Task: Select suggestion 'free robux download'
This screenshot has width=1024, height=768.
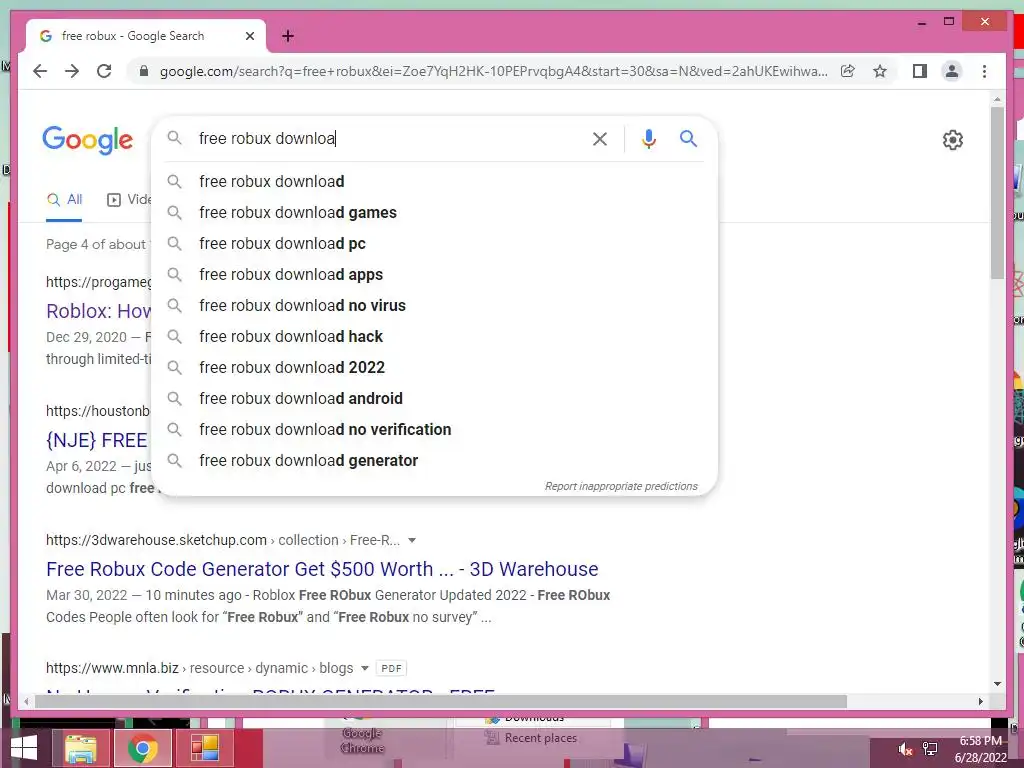Action: click(x=434, y=182)
